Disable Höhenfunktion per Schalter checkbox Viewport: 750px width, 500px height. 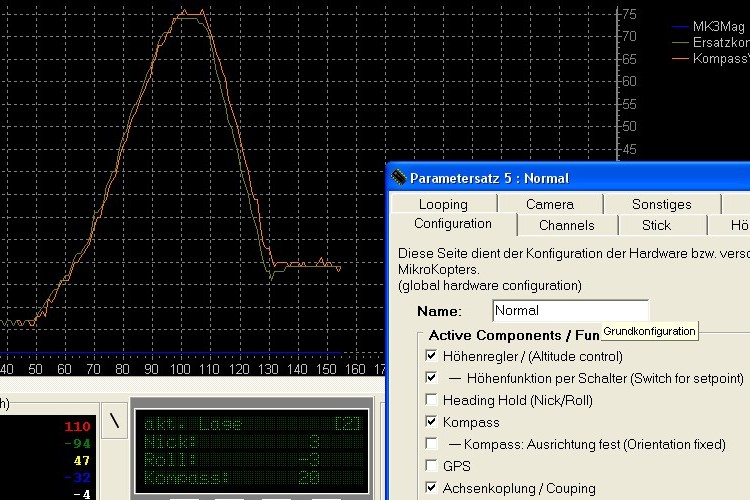431,378
